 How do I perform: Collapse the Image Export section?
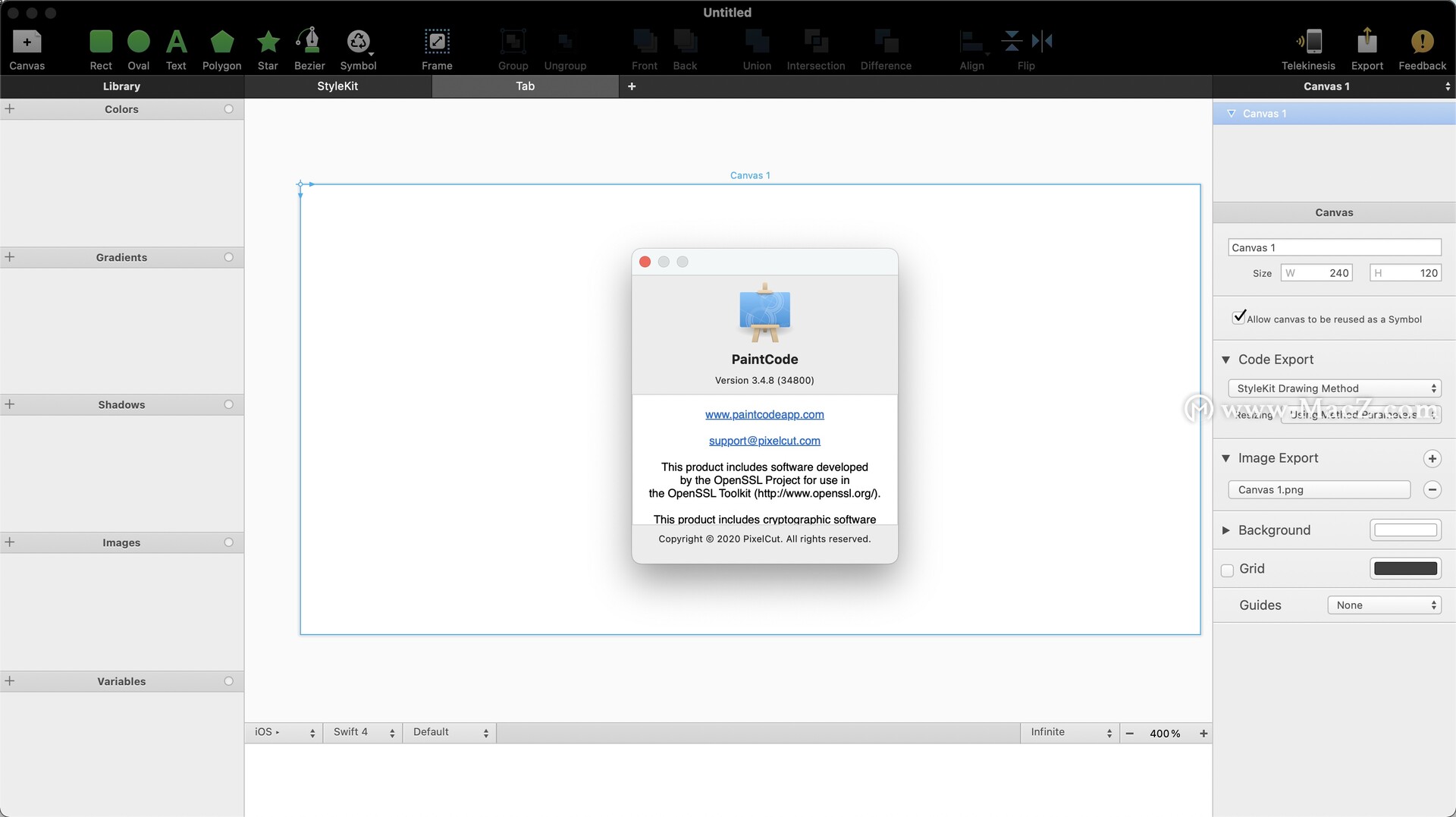click(1225, 458)
